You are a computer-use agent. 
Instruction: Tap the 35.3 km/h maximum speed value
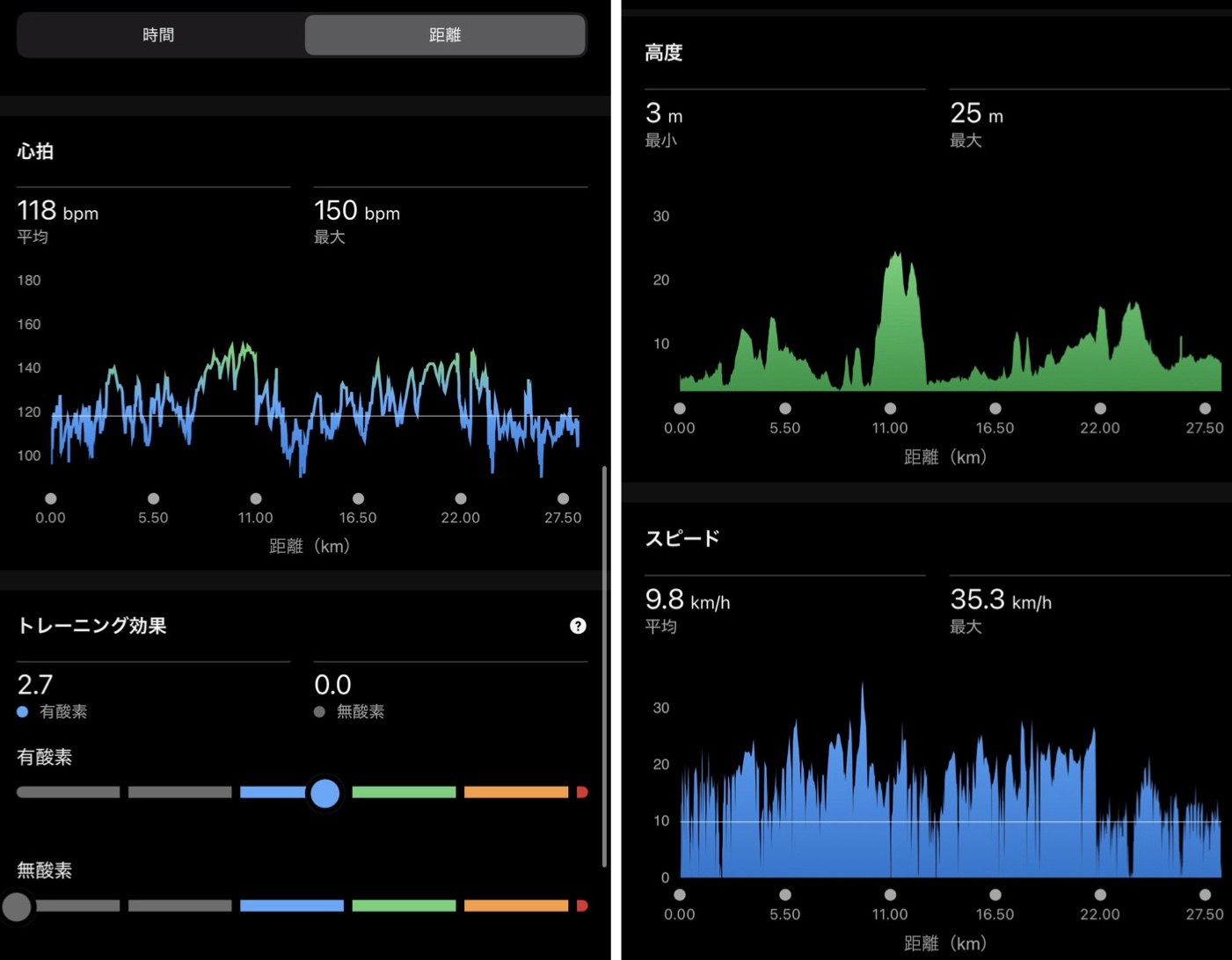[x=977, y=600]
